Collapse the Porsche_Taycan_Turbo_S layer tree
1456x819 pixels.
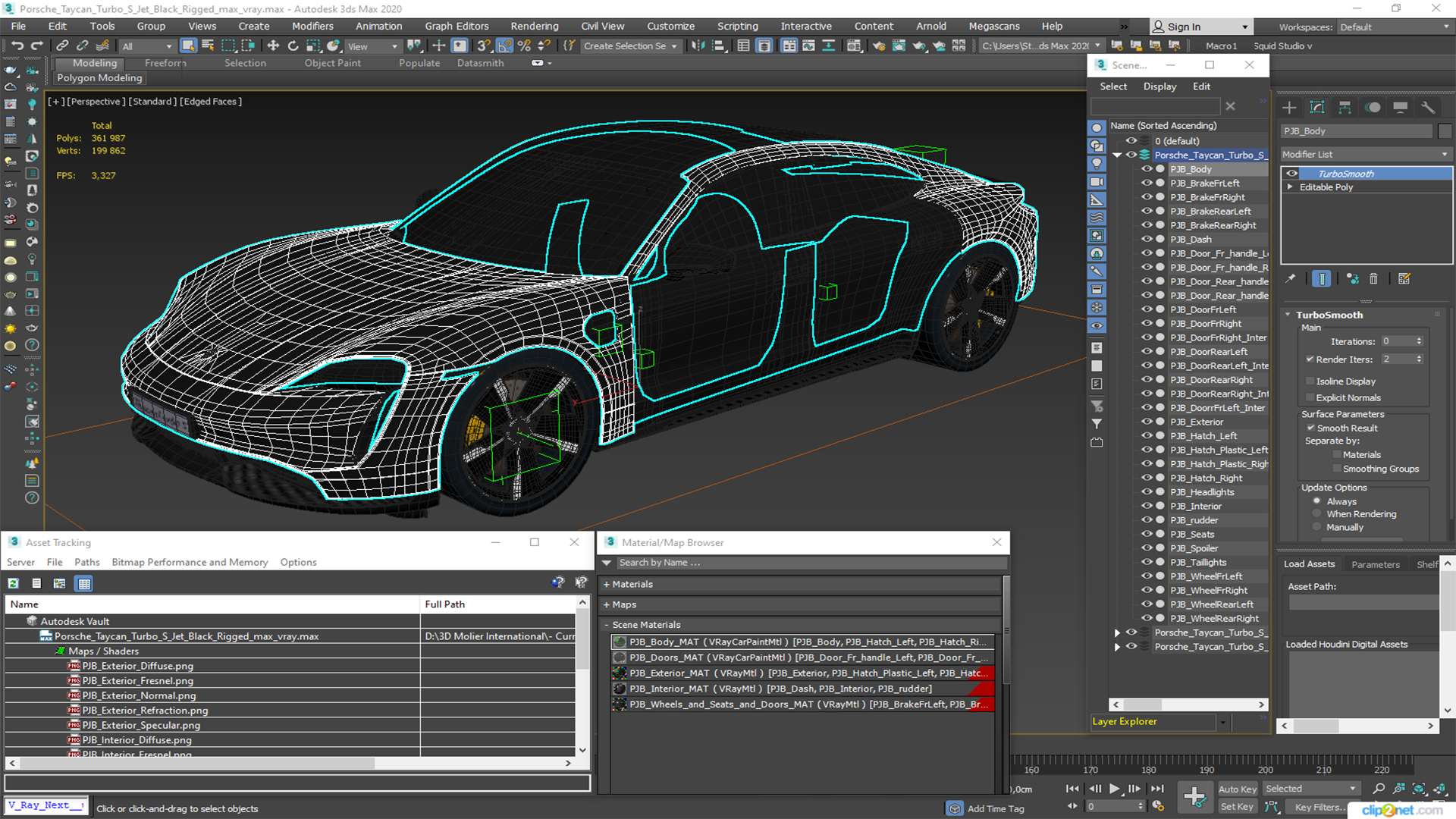pos(1117,155)
